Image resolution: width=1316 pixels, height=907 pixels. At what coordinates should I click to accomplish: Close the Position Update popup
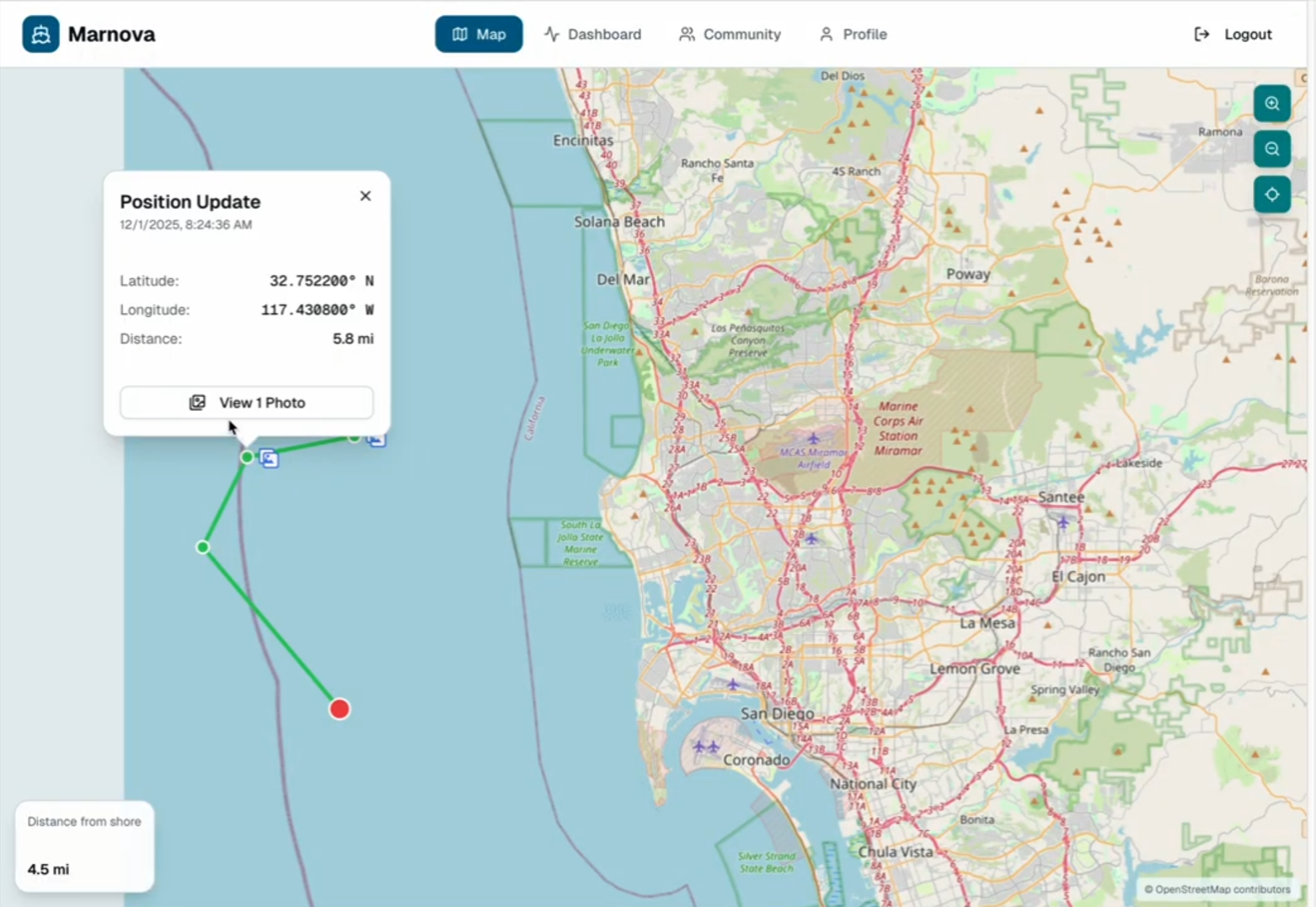[x=366, y=195]
